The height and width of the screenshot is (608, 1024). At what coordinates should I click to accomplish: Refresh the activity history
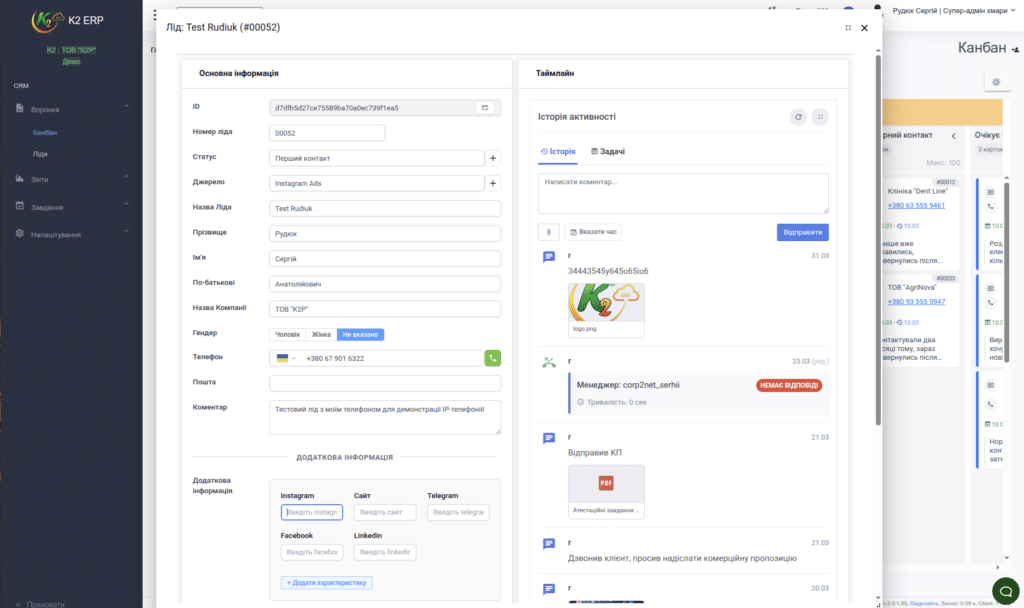pos(798,117)
